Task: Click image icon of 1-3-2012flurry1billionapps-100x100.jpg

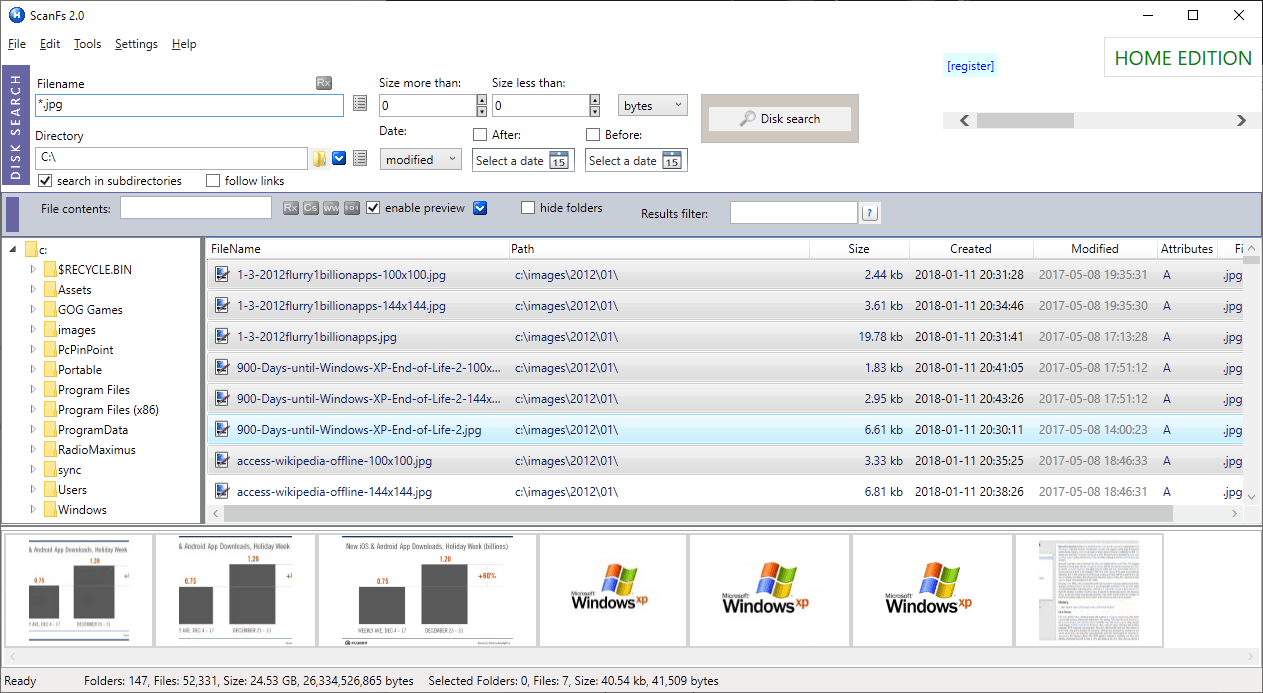Action: [222, 275]
